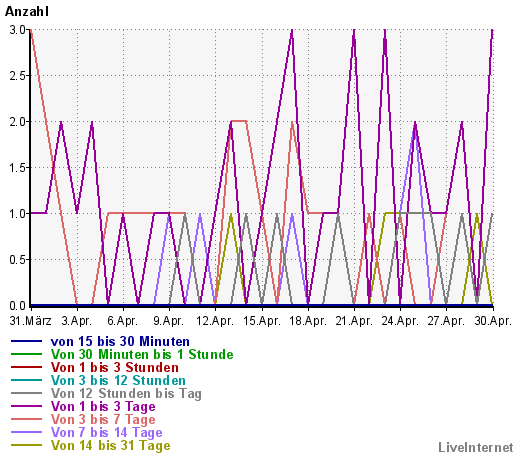Click the '12.Apr.' x-axis date label

coord(215,321)
